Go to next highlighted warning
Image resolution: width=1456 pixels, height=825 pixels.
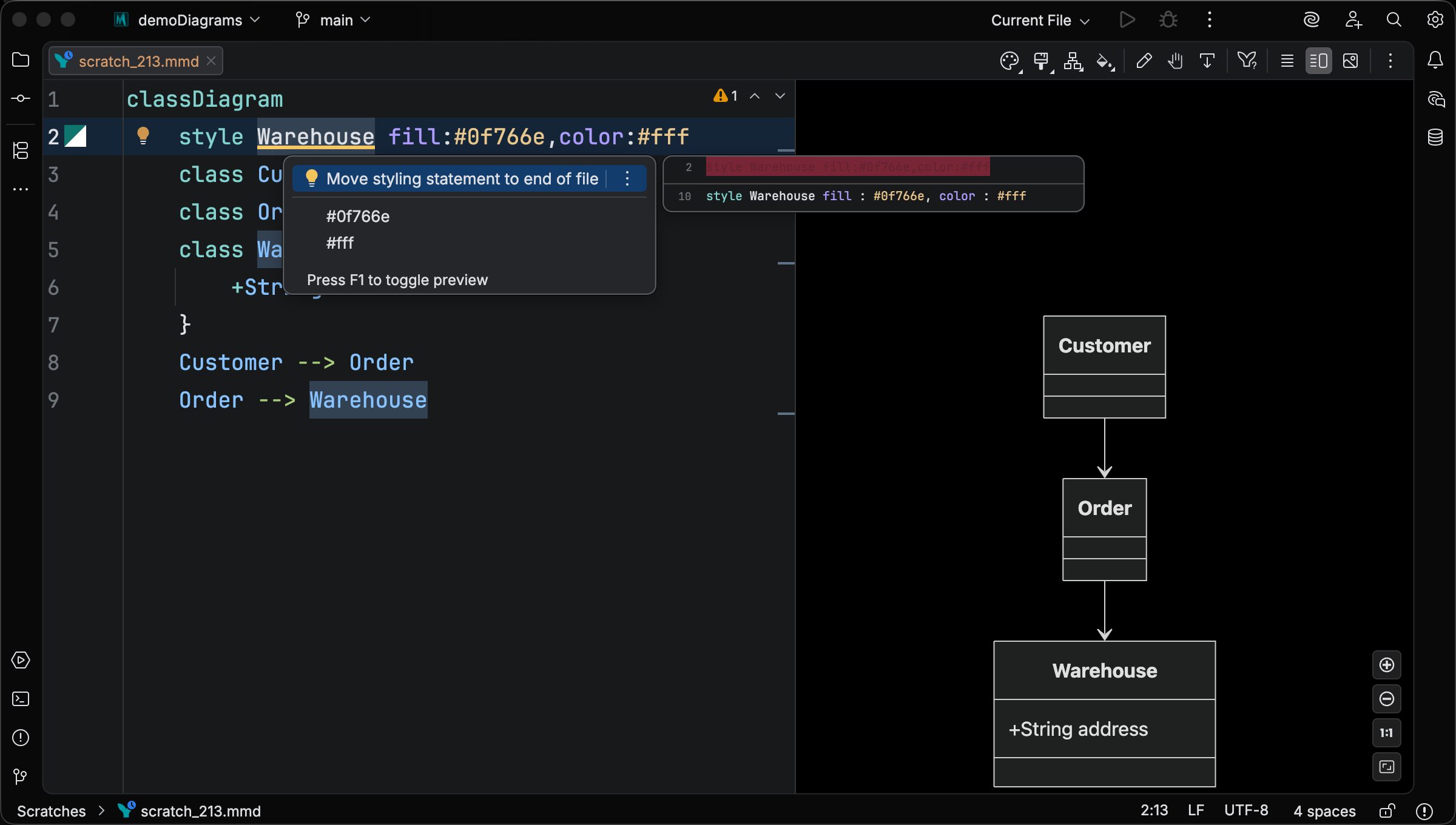[x=780, y=96]
